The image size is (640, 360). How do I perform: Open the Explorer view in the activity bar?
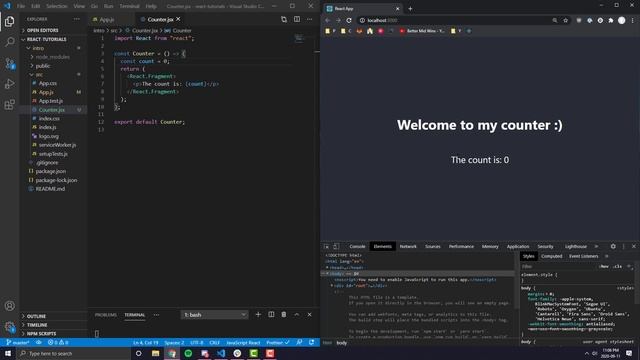coord(9,21)
